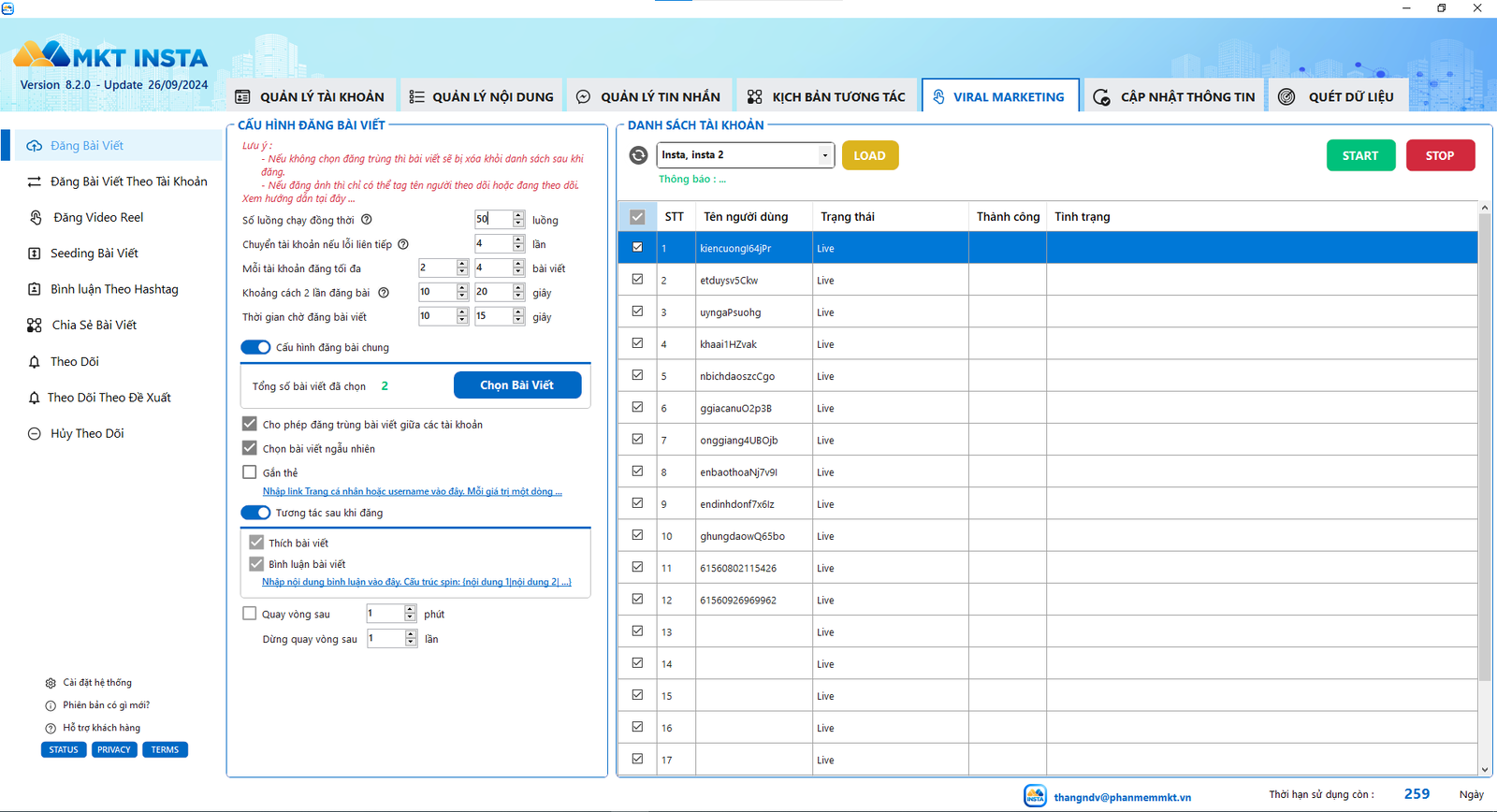Image resolution: width=1497 pixels, height=812 pixels.
Task: Decrease Chuyển tài khoản nếu lỗi liên tiếp spinner
Action: coord(518,249)
